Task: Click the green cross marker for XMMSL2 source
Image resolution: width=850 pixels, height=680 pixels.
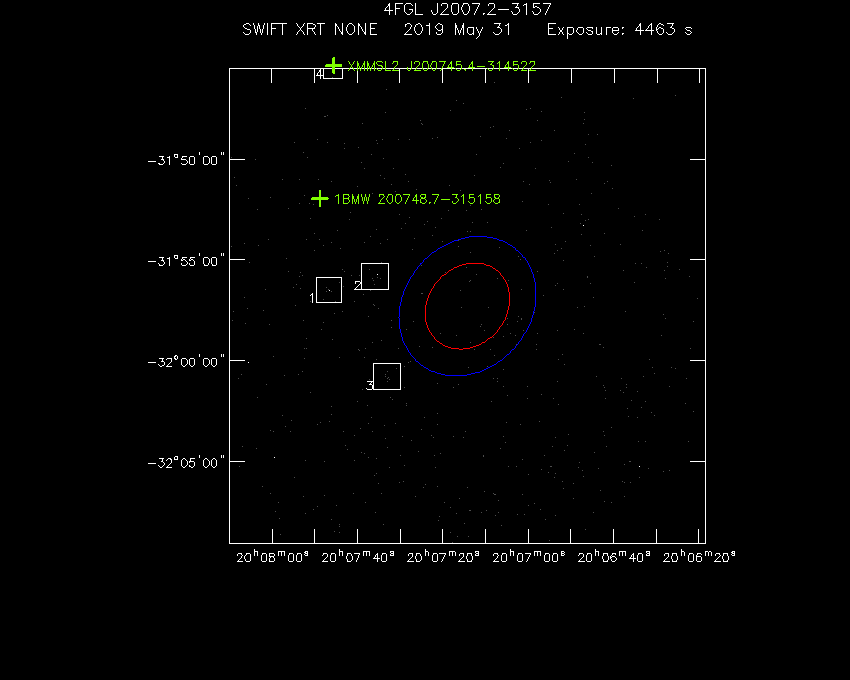Action: [333, 66]
